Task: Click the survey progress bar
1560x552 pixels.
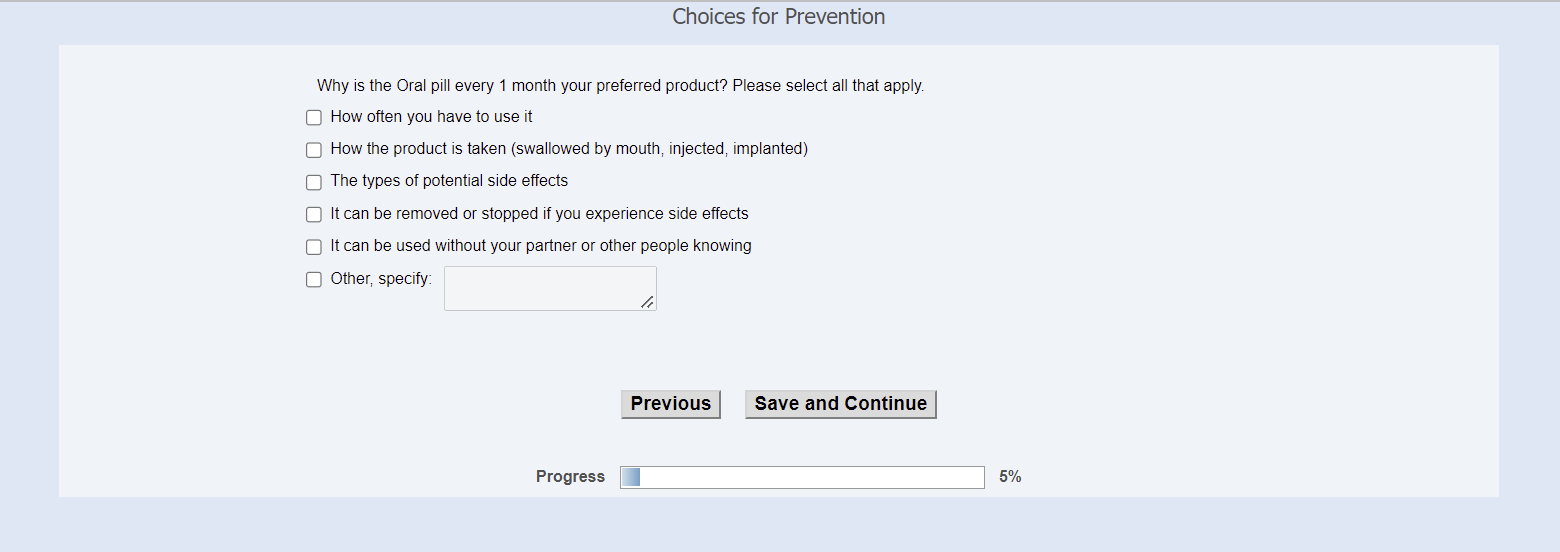Action: click(x=802, y=477)
